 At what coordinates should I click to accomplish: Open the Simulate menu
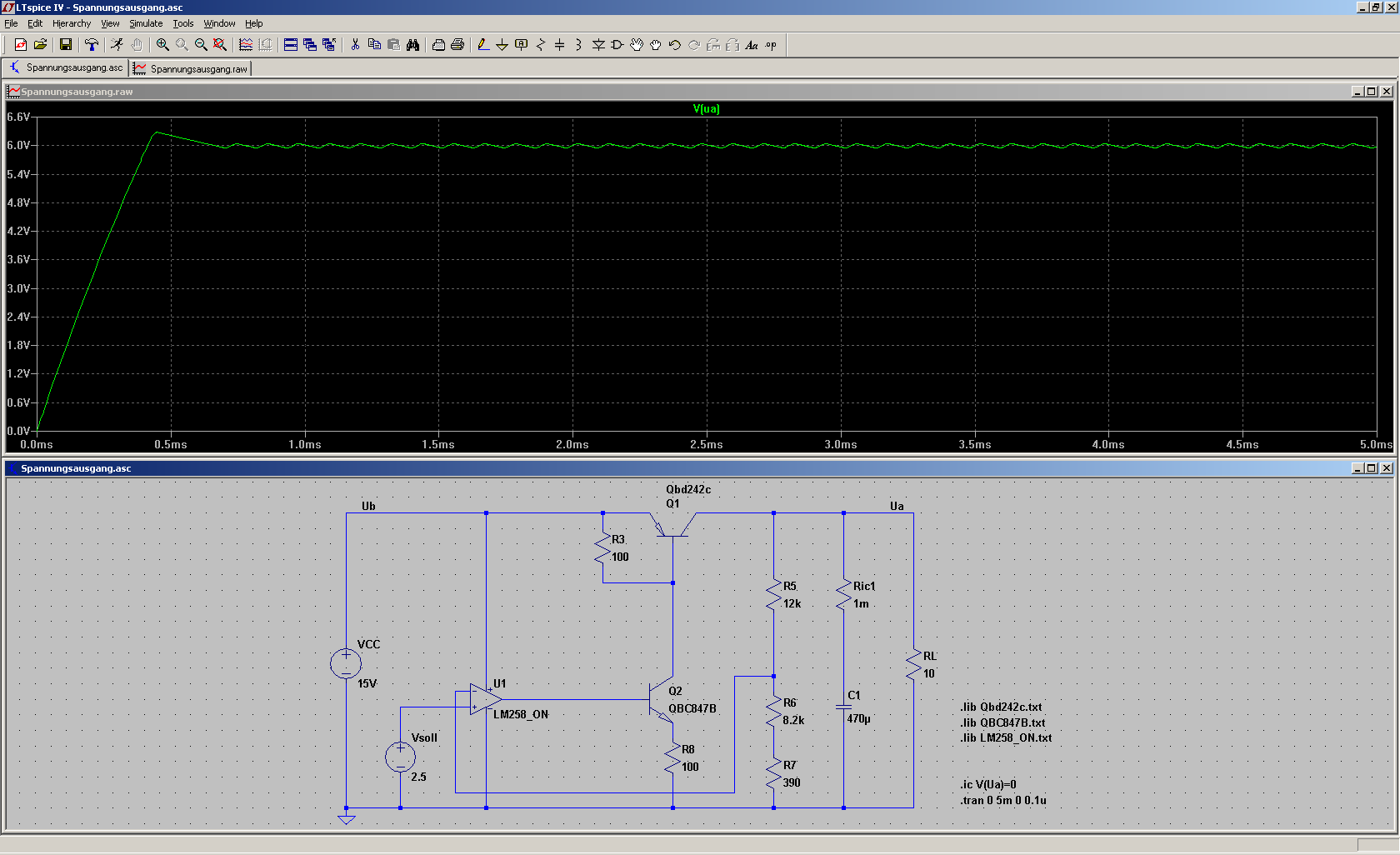coord(146,23)
